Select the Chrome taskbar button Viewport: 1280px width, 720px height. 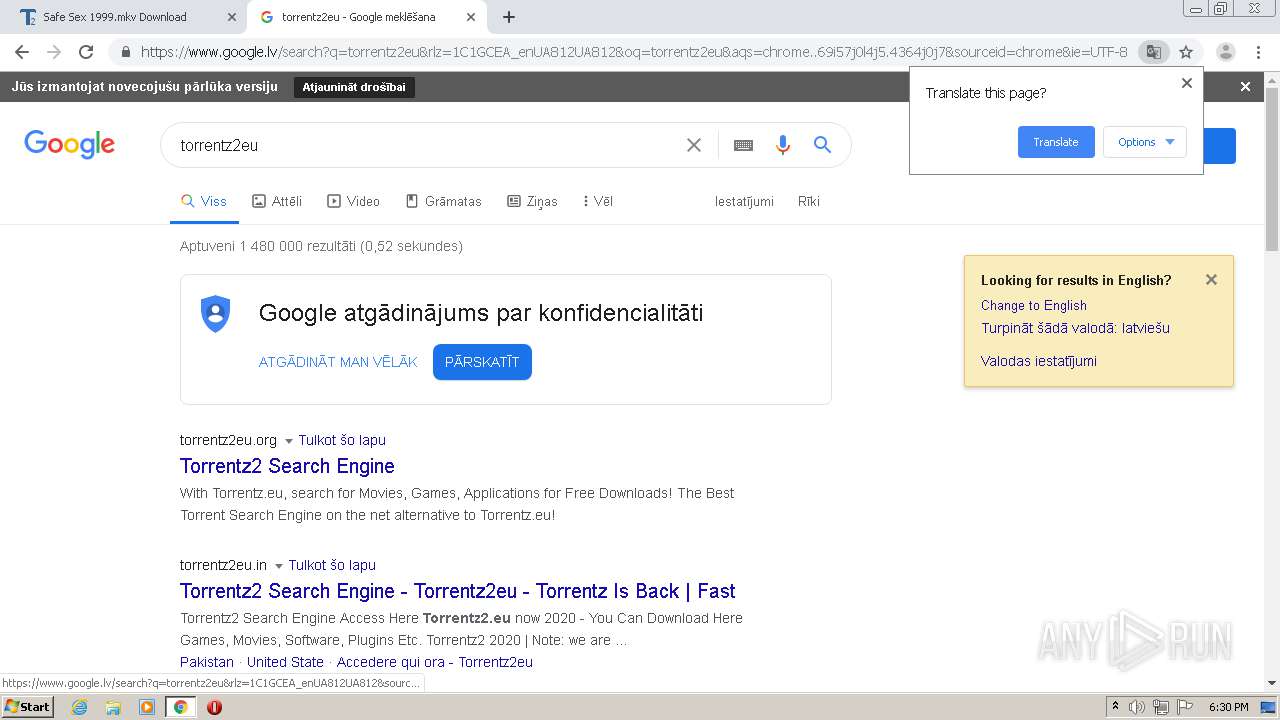pyautogui.click(x=180, y=707)
